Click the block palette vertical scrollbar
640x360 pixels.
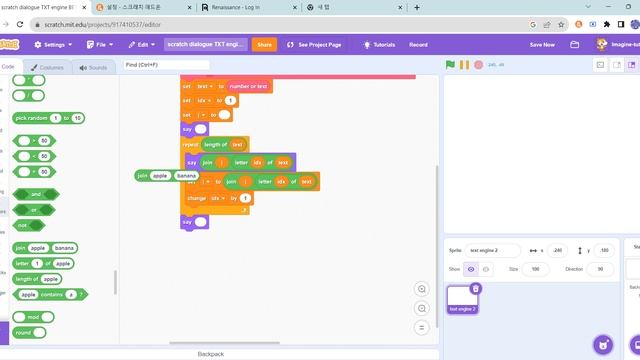(x=116, y=282)
